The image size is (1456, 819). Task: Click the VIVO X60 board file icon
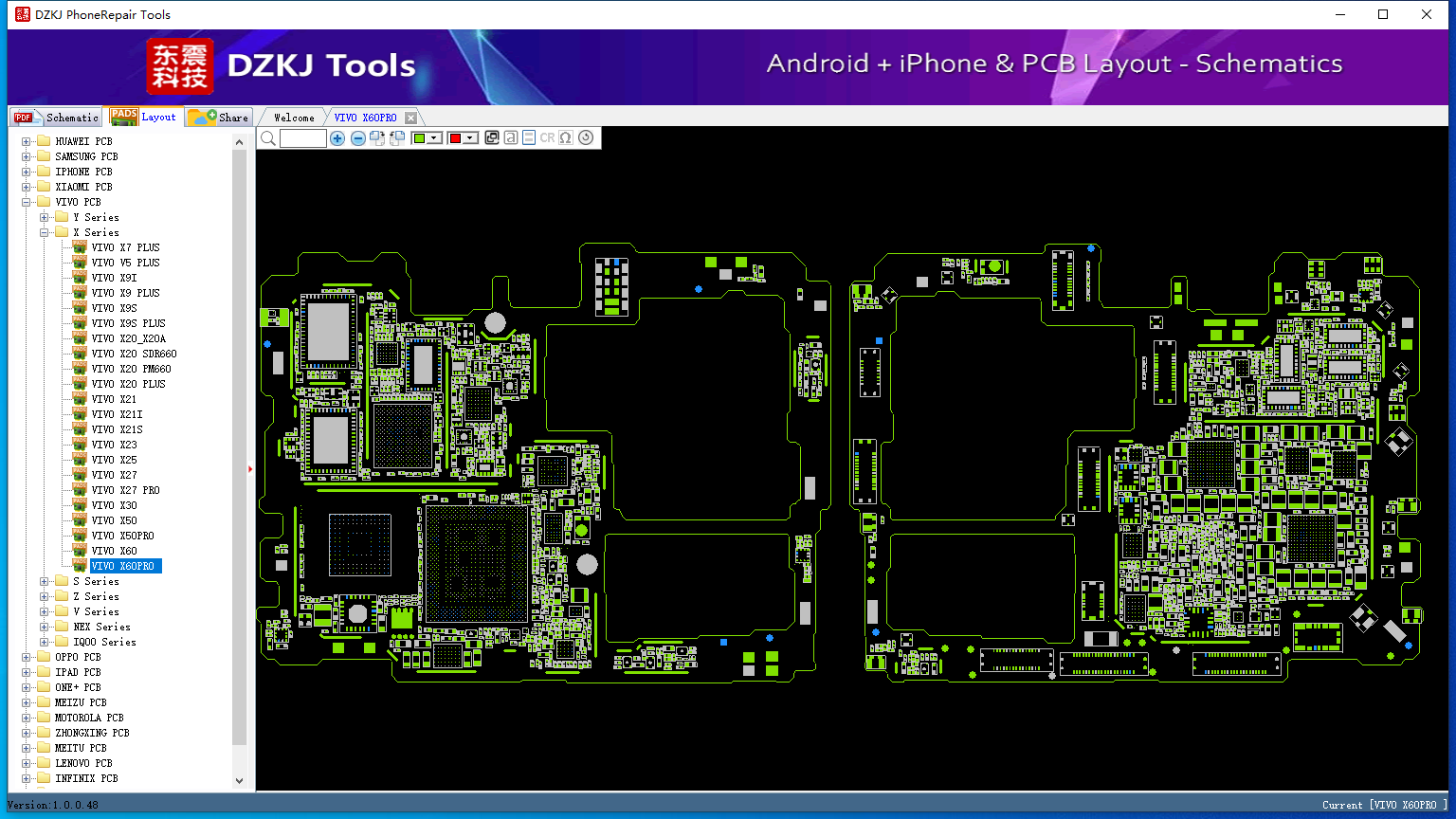(x=80, y=551)
